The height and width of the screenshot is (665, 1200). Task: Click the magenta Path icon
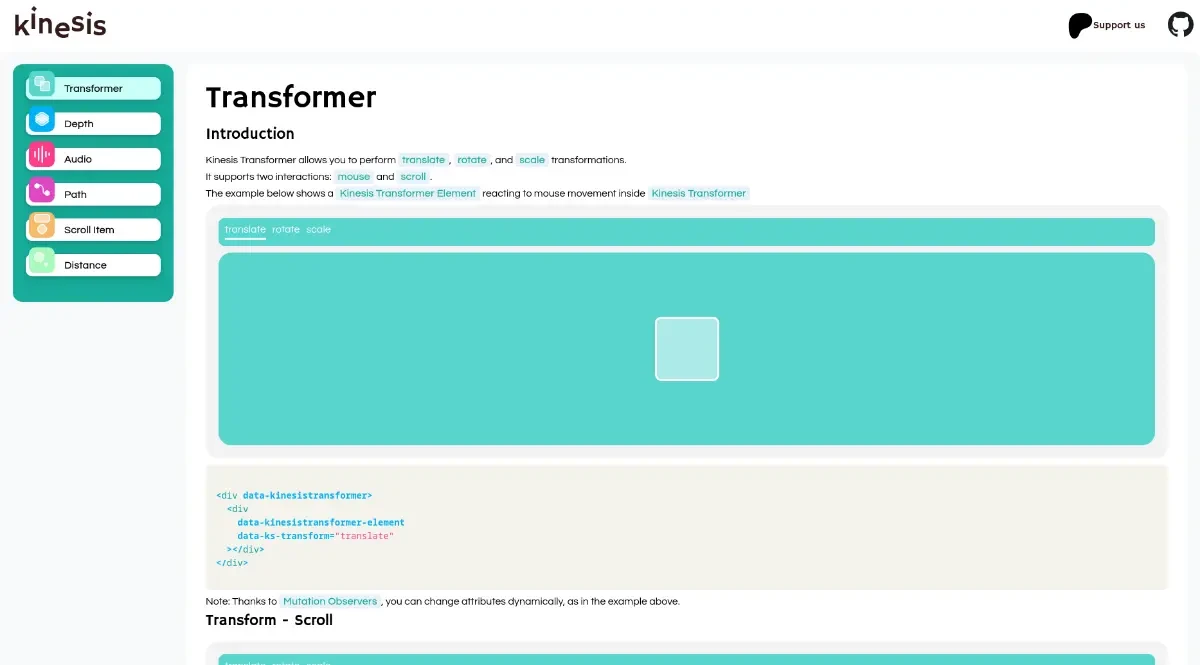pos(41,191)
